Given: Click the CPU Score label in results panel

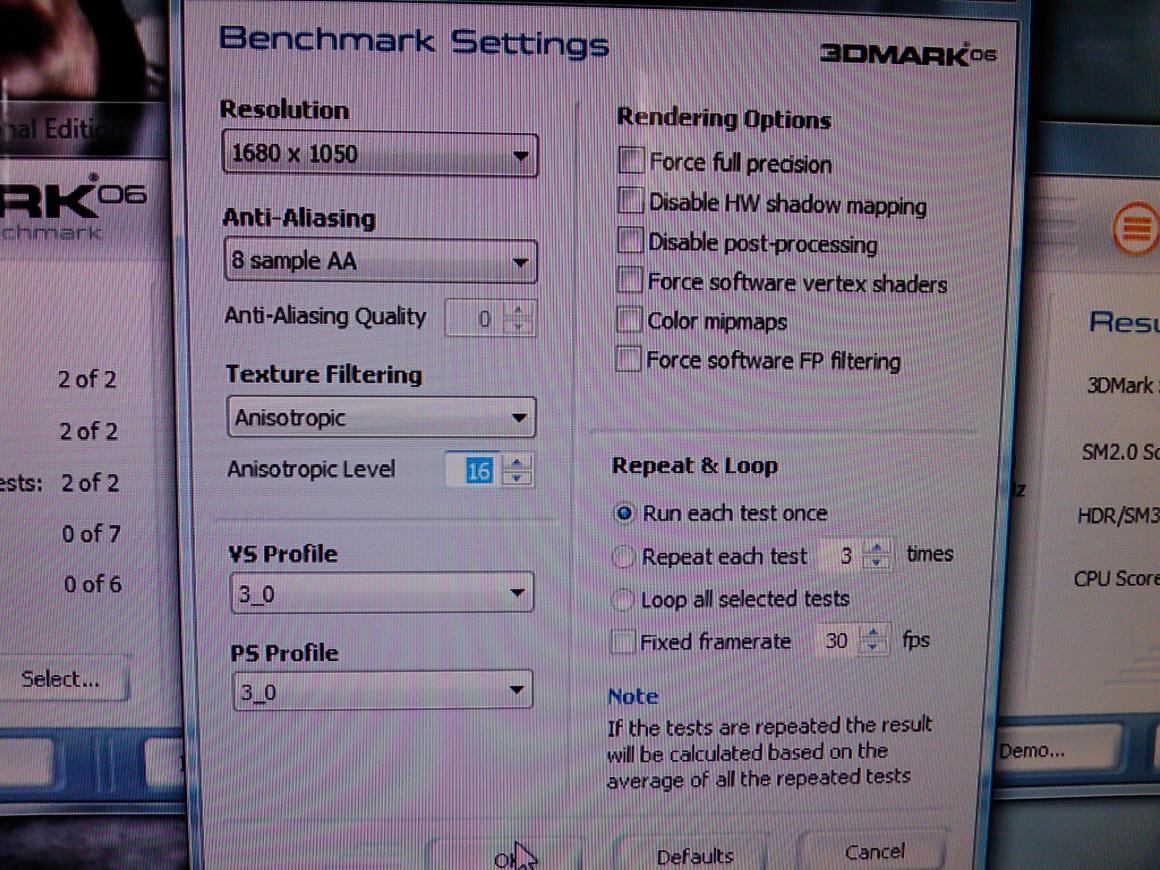Looking at the screenshot, I should pyautogui.click(x=1116, y=578).
